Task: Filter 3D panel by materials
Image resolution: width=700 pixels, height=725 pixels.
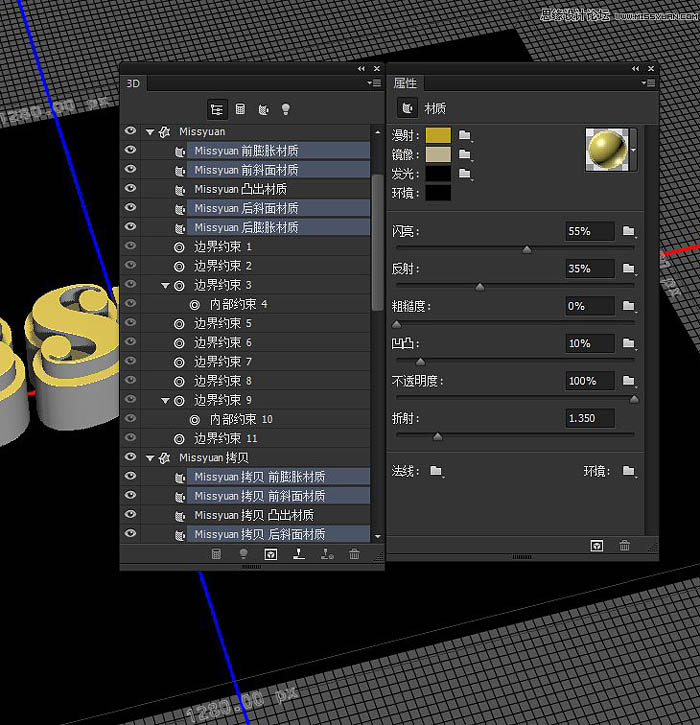Action: [263, 110]
